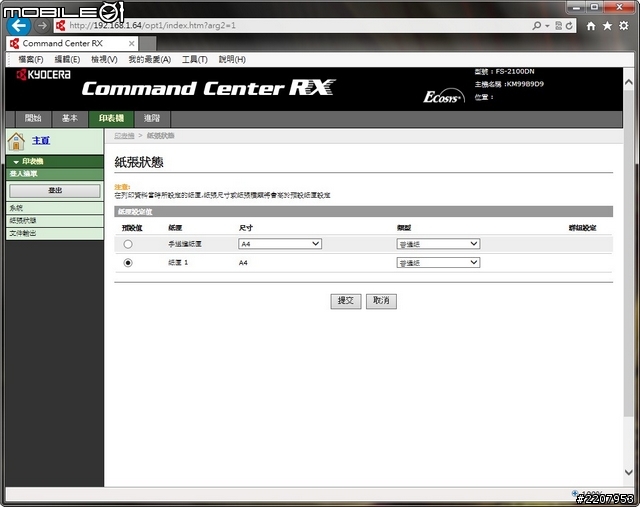Viewport: 640px width, 507px height.
Task: Refresh the page with reload icon
Action: coord(569,26)
